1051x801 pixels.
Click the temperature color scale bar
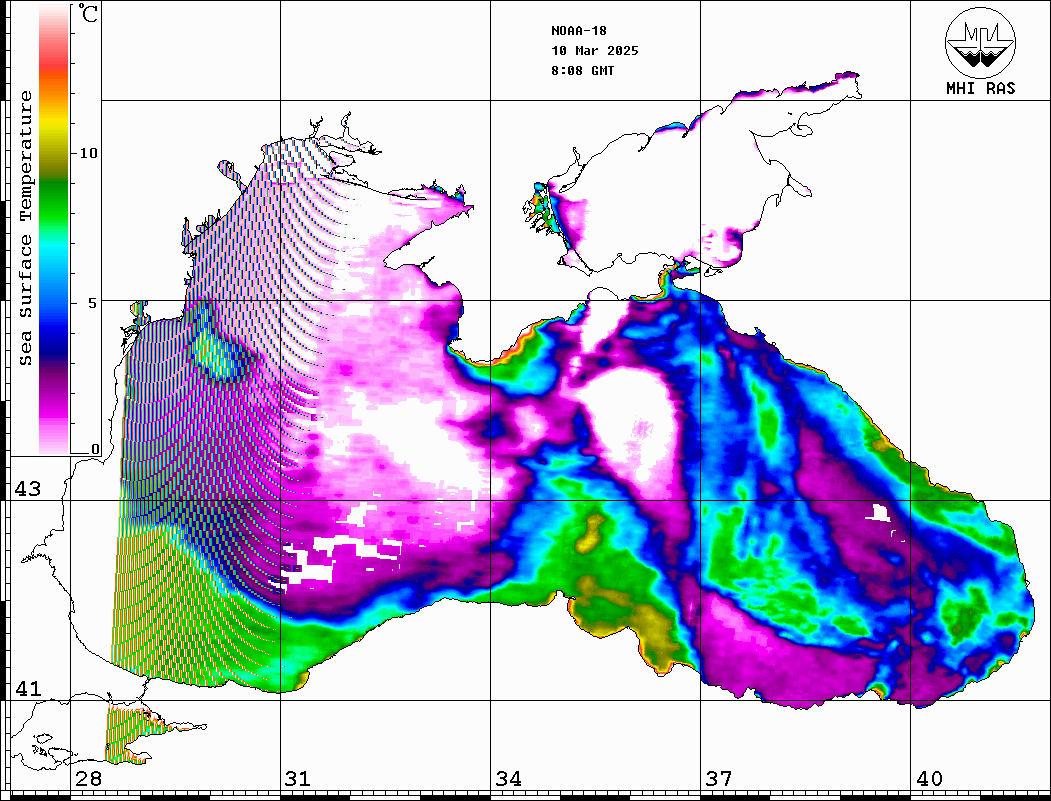coord(54,229)
